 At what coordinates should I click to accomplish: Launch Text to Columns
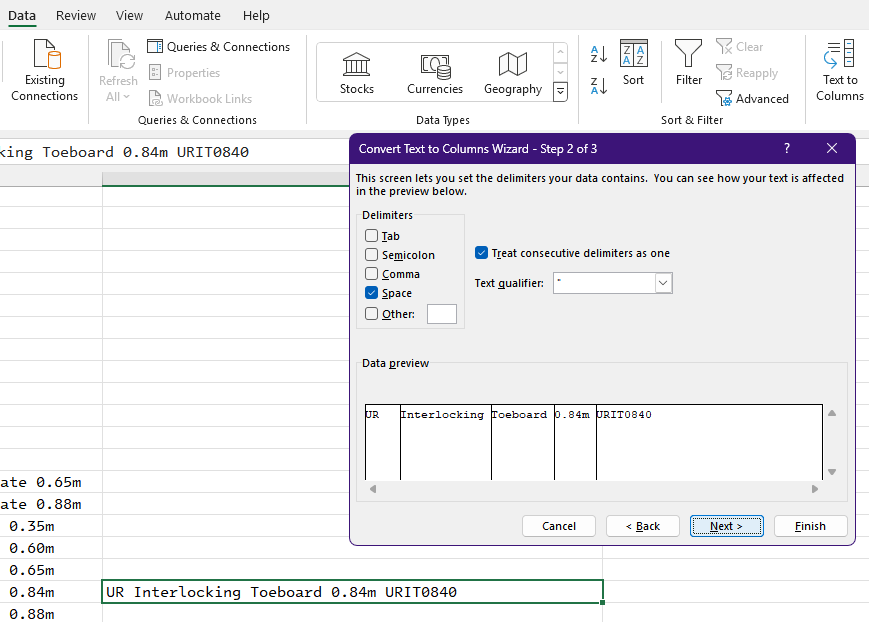pyautogui.click(x=840, y=70)
